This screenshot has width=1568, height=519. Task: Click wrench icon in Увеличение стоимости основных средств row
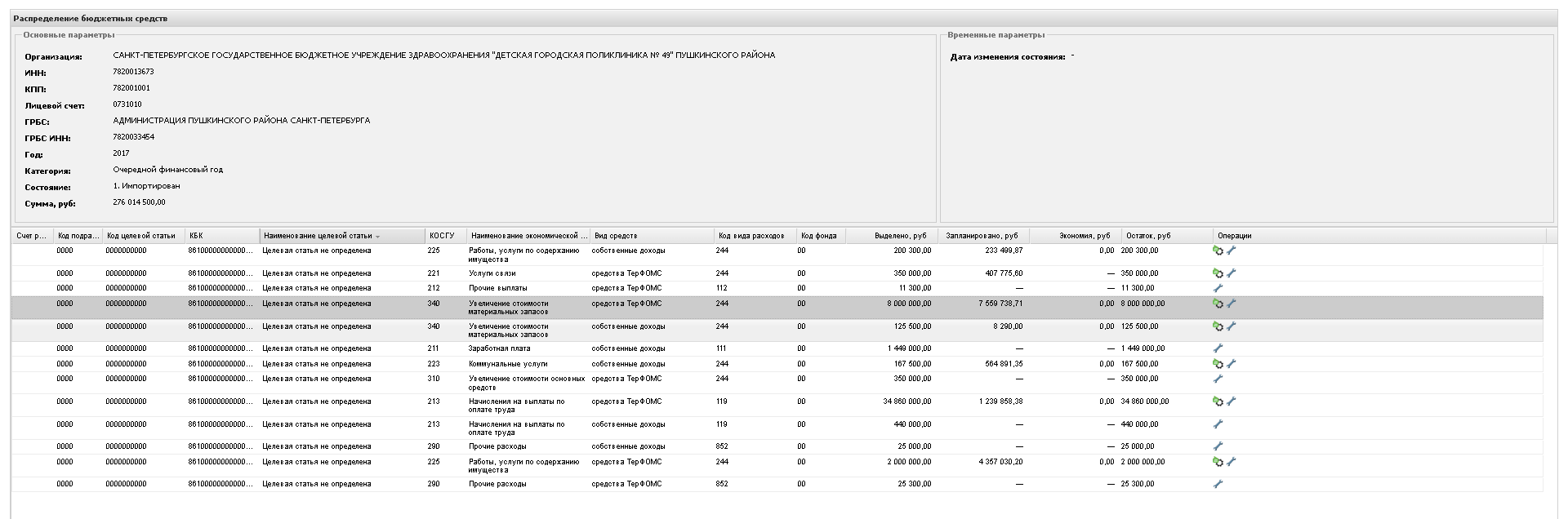click(1218, 379)
